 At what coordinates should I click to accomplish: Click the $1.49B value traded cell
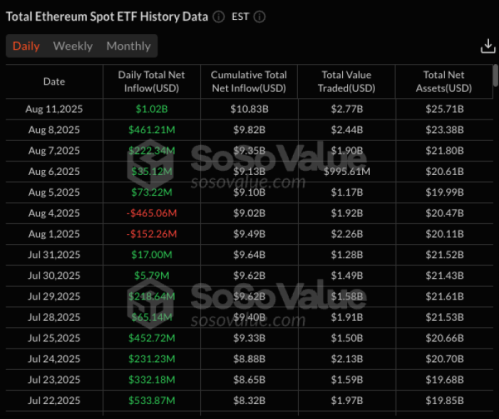347,275
